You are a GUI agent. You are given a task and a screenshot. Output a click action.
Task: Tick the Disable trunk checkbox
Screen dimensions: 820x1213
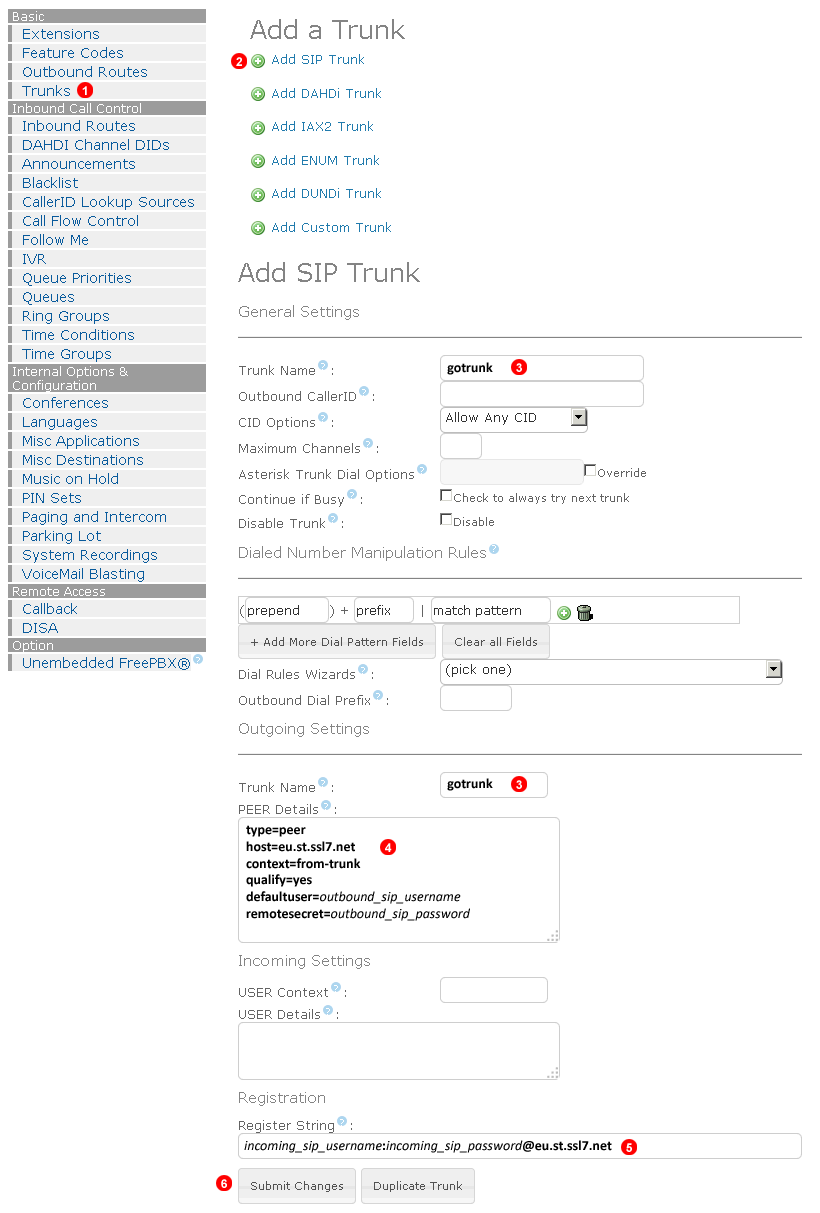pos(446,519)
